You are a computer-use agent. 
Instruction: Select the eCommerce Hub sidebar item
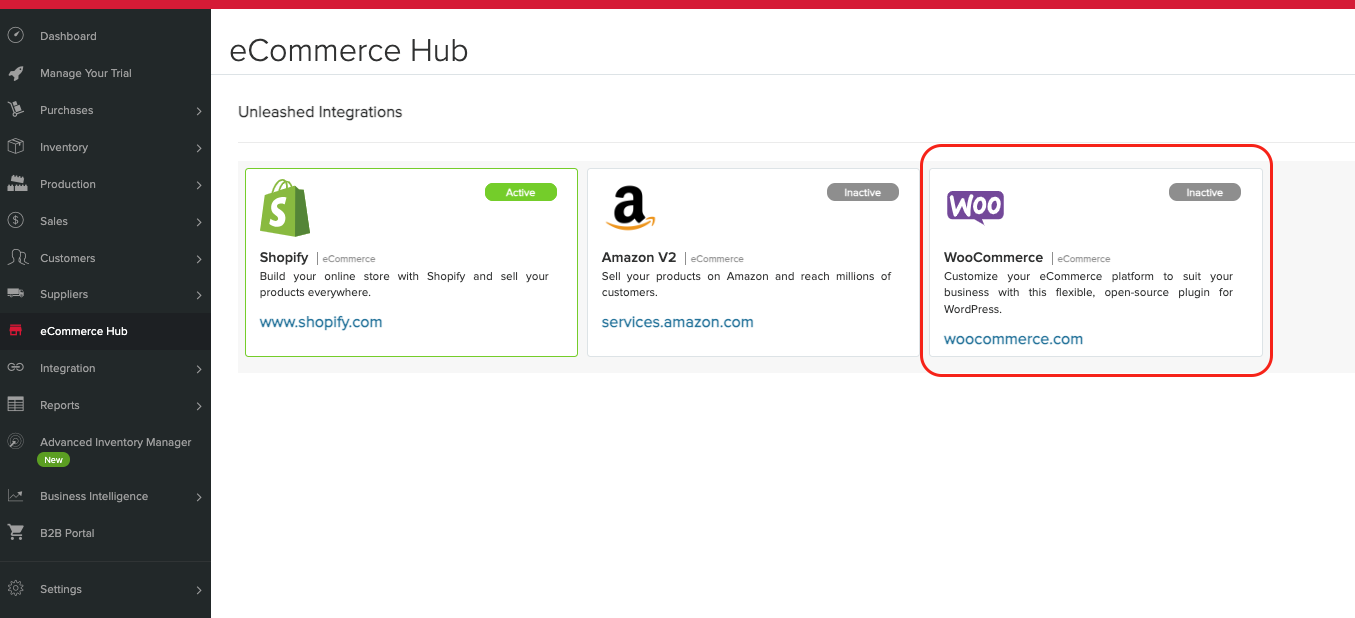[x=84, y=331]
